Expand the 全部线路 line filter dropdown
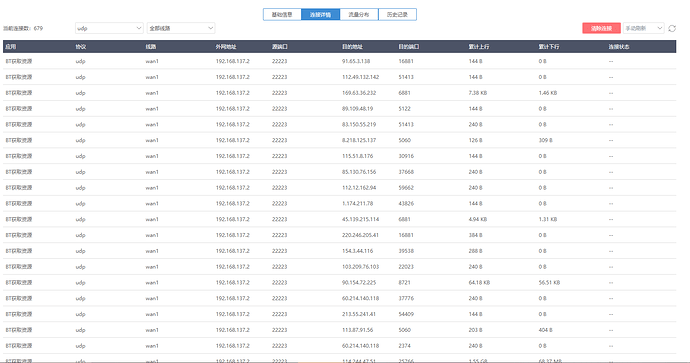The height and width of the screenshot is (363, 690). click(181, 28)
